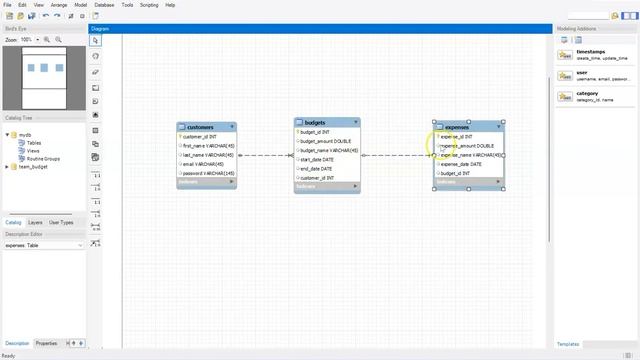Open the Database menu
The width and height of the screenshot is (640, 360).
[104, 5]
